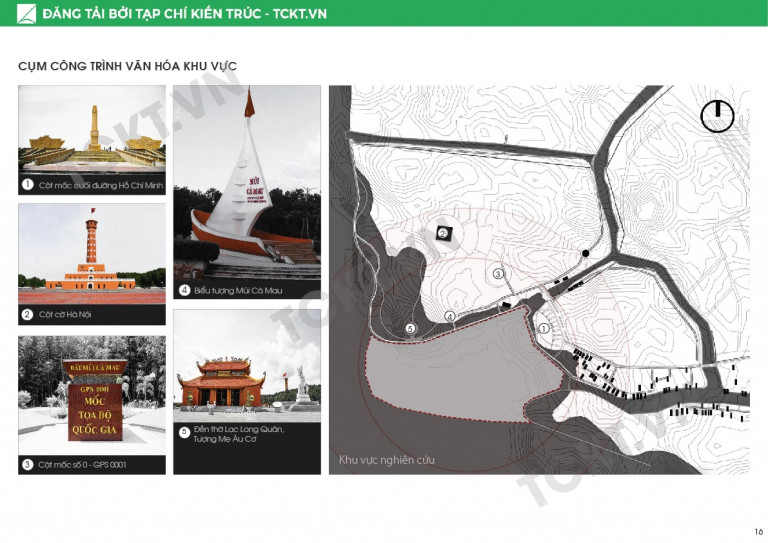This screenshot has width=768, height=543.
Task: Open the Cột mốc cuối đường Hồ Chí Minh photo
Action: pyautogui.click(x=92, y=130)
